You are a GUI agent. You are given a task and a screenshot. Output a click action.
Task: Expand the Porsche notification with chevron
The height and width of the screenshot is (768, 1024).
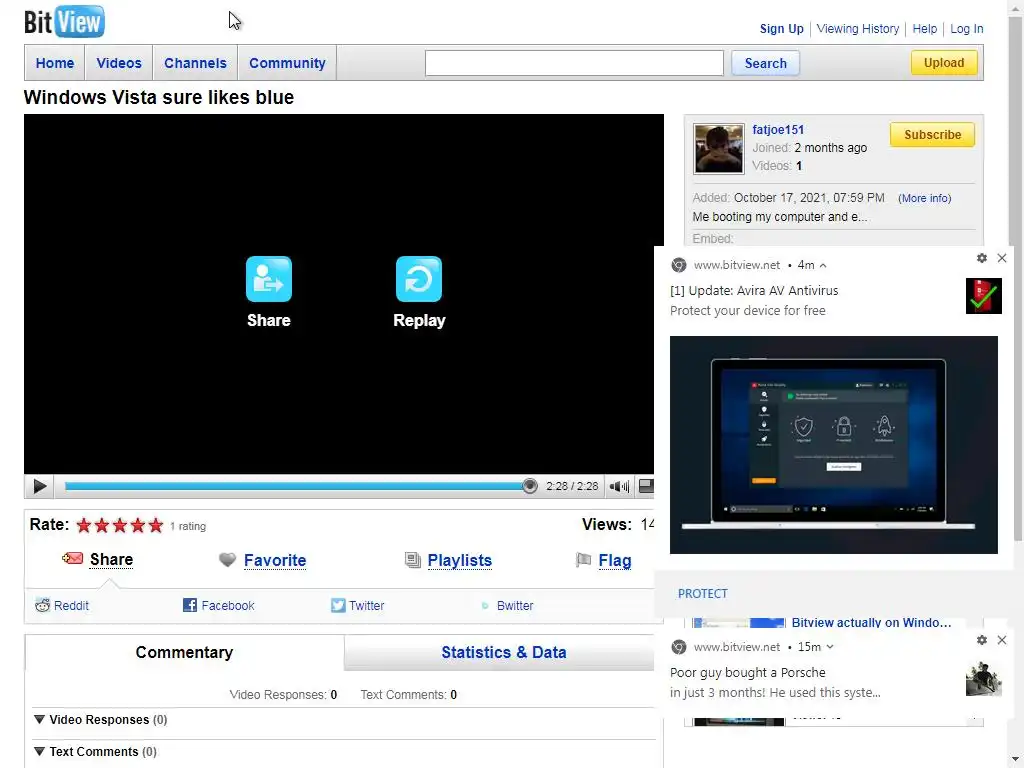click(829, 647)
